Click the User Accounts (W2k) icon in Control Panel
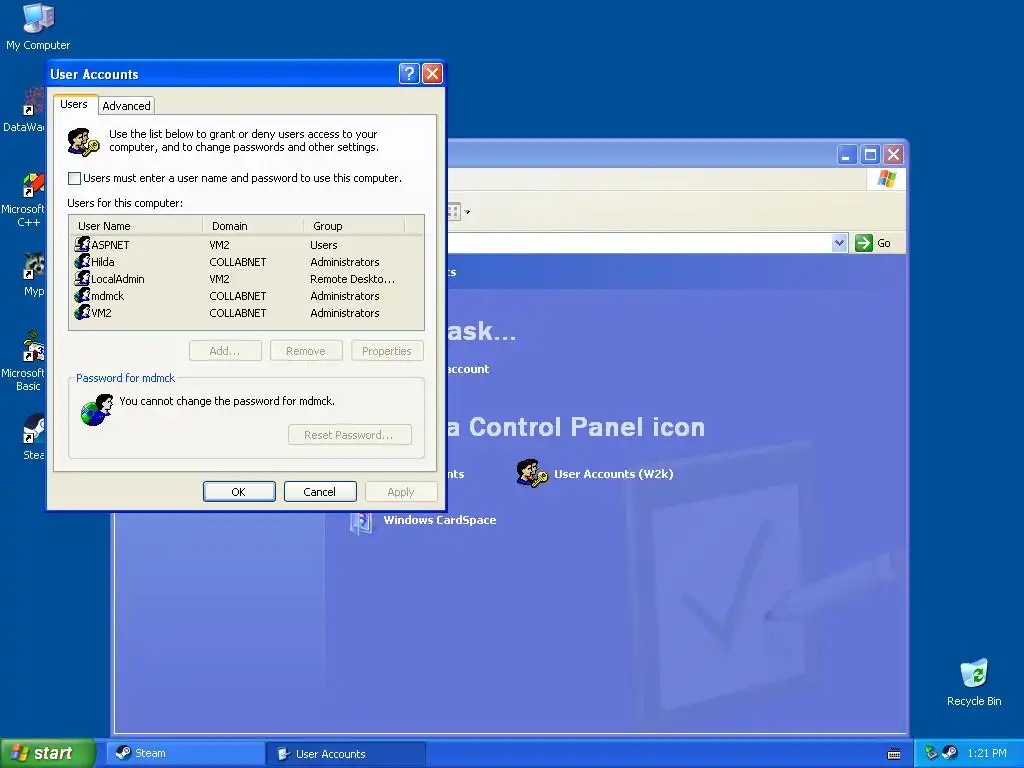This screenshot has width=1024, height=768. (x=531, y=473)
